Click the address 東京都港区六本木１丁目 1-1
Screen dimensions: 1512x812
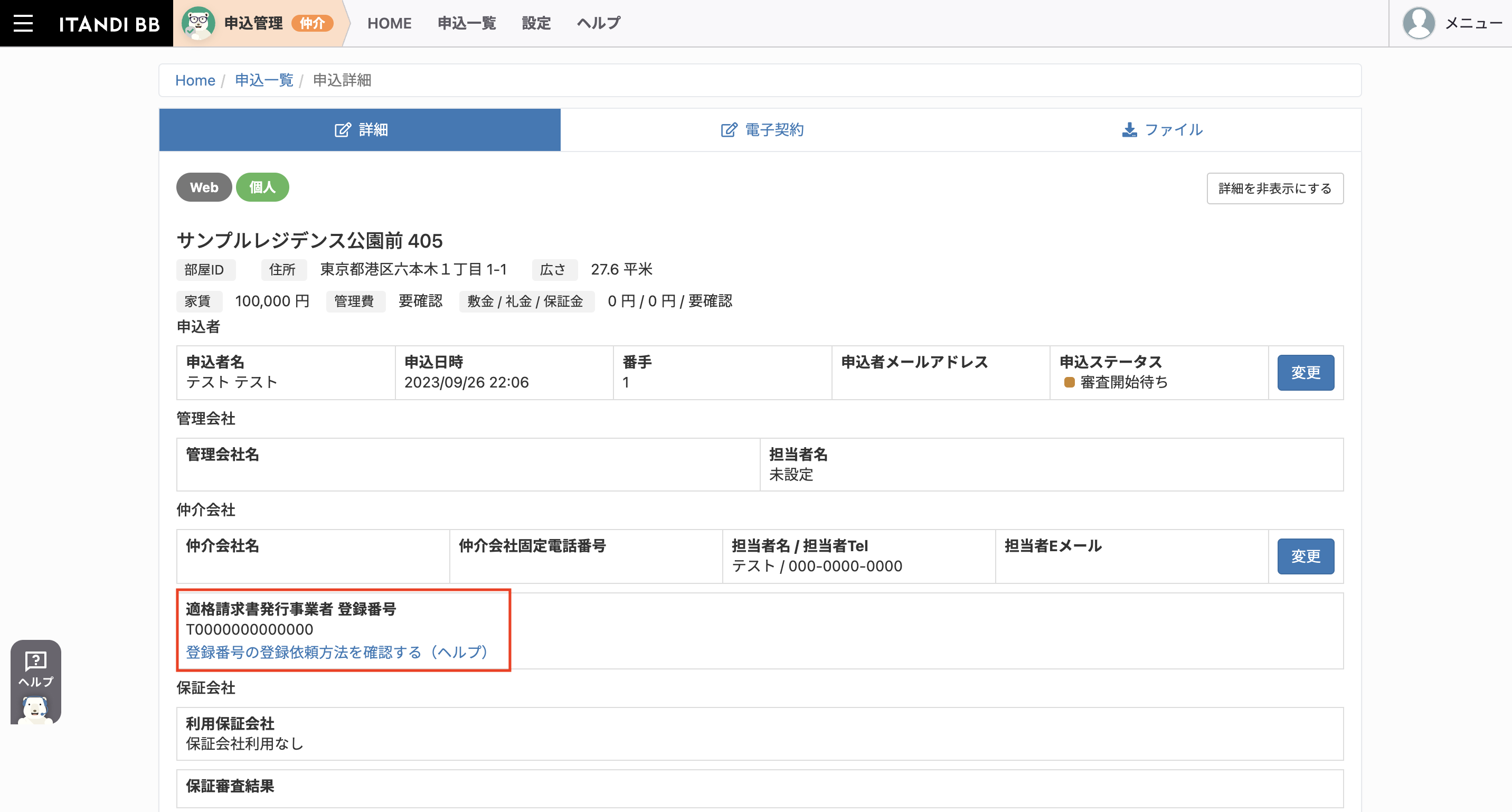tap(413, 269)
